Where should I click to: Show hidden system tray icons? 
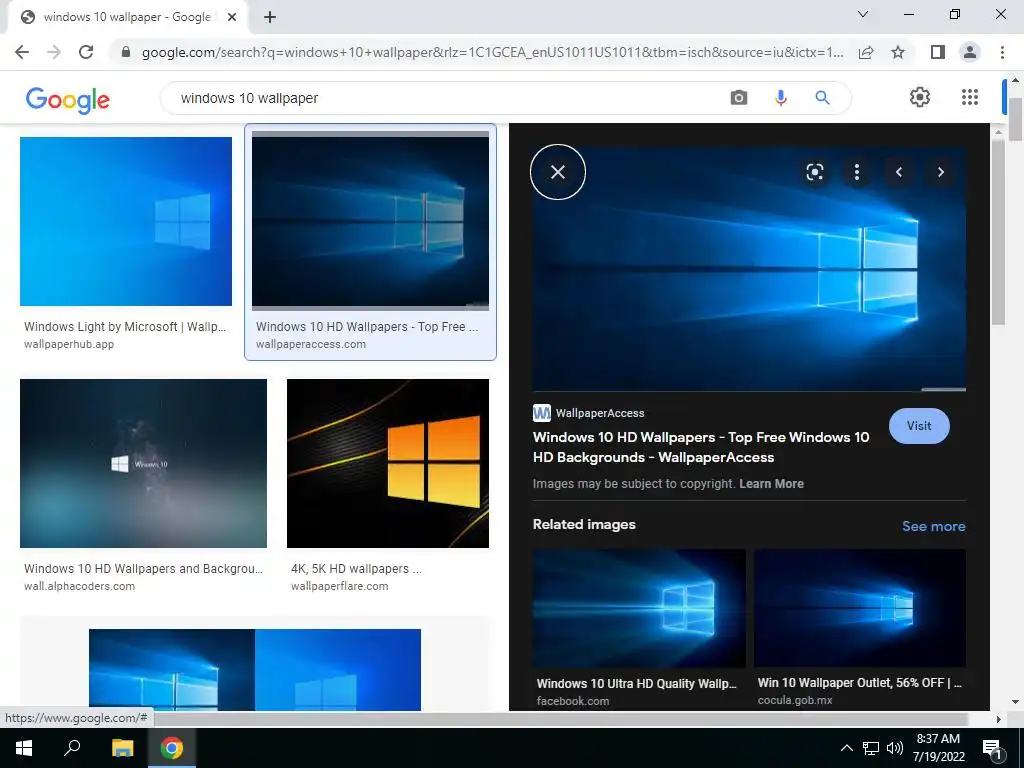pyautogui.click(x=846, y=748)
